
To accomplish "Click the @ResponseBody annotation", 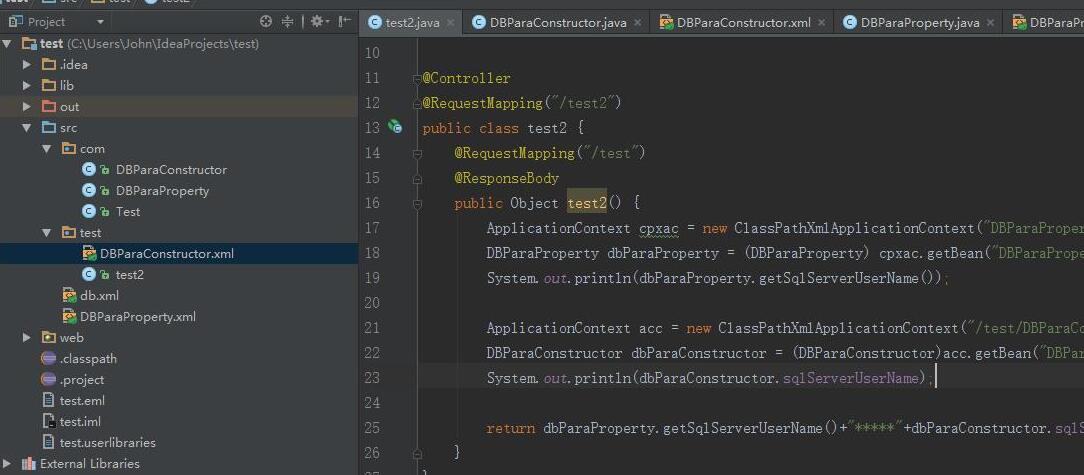I will [x=507, y=178].
